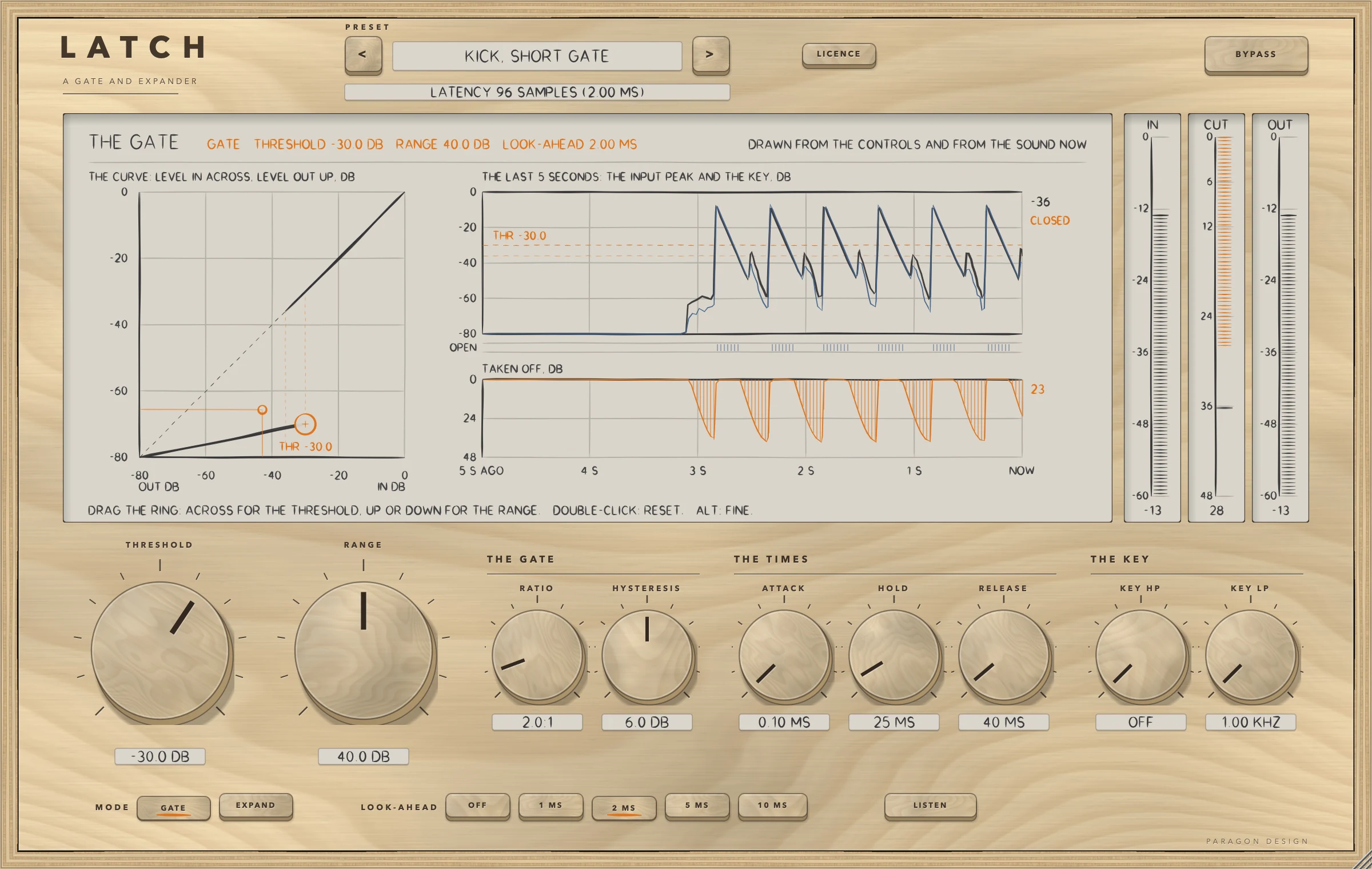Screen dimensions: 1372x869
Task: Click the latency 96 samples readout
Action: tap(537, 92)
